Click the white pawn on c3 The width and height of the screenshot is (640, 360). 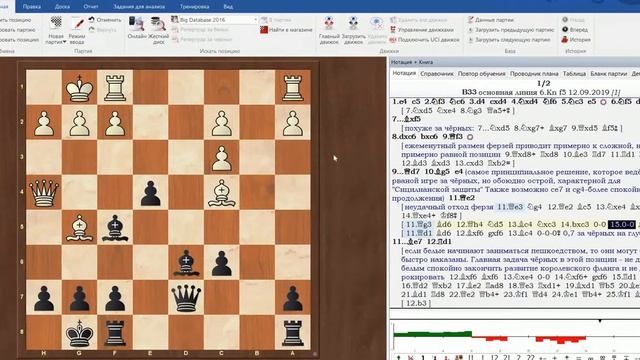tap(222, 158)
